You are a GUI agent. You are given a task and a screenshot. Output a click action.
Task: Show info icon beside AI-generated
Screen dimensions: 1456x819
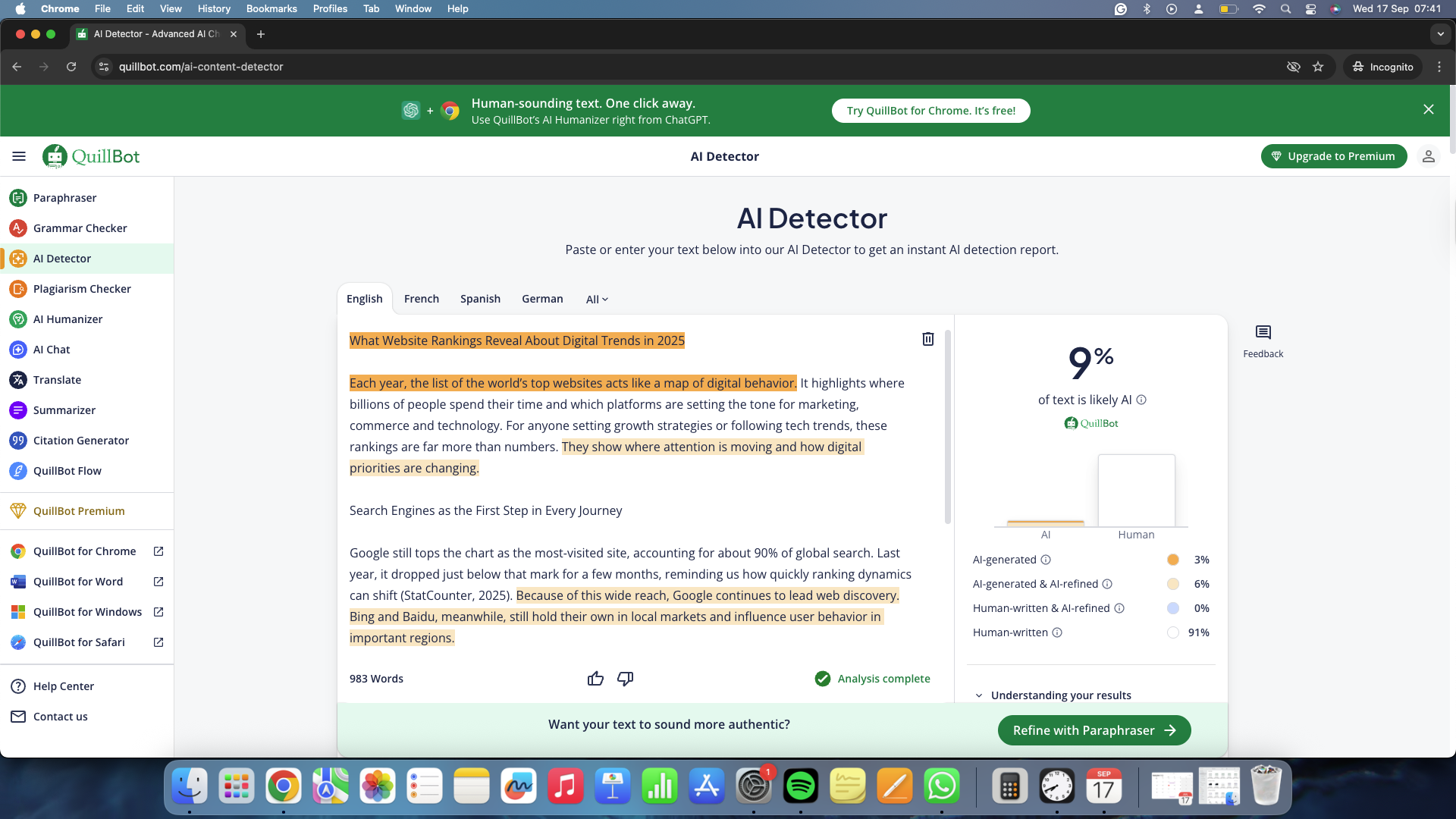(1046, 560)
